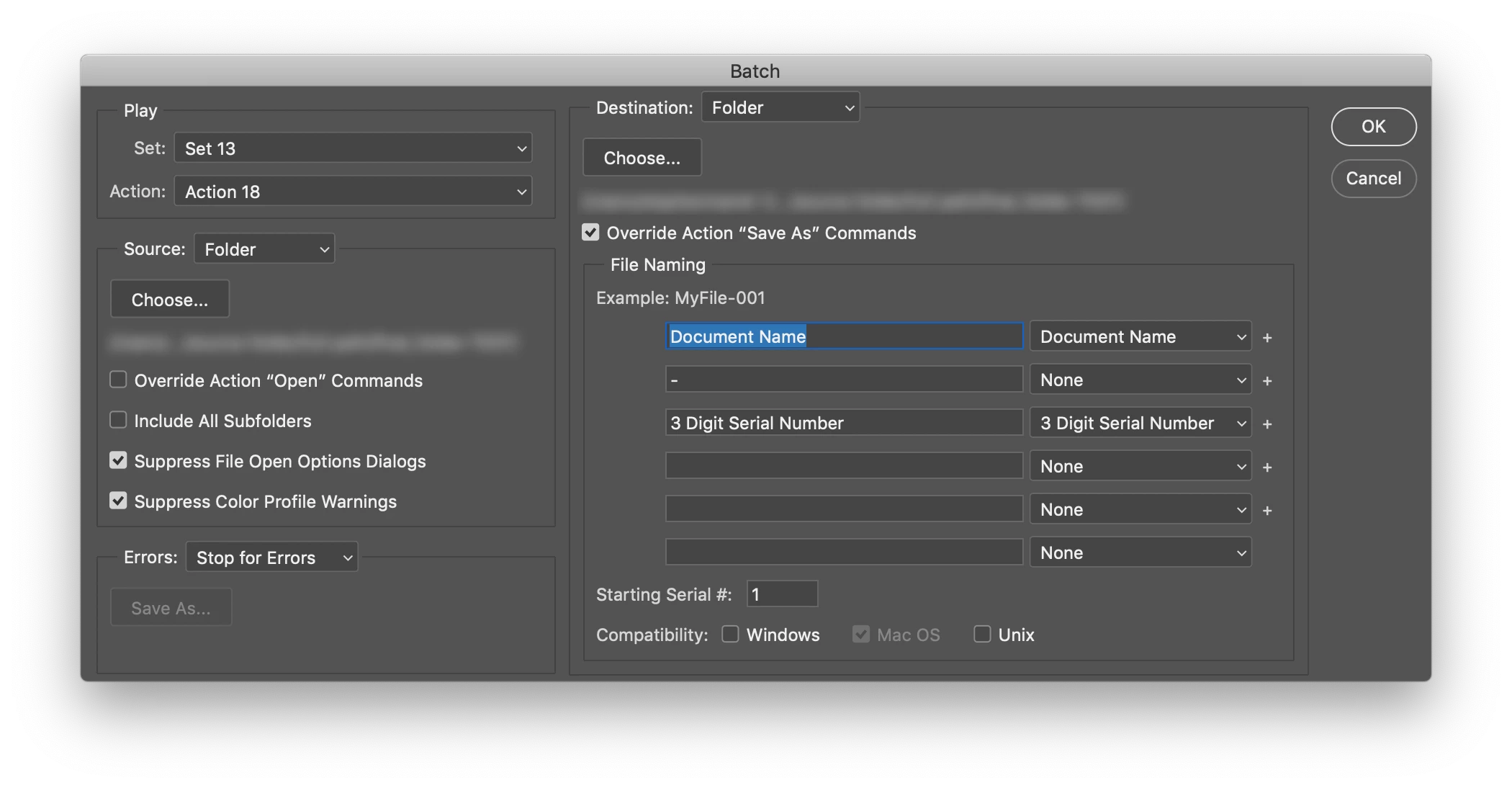Click the plus sign beside the hyphen row
Image resolution: width=1512 pixels, height=788 pixels.
1267,380
